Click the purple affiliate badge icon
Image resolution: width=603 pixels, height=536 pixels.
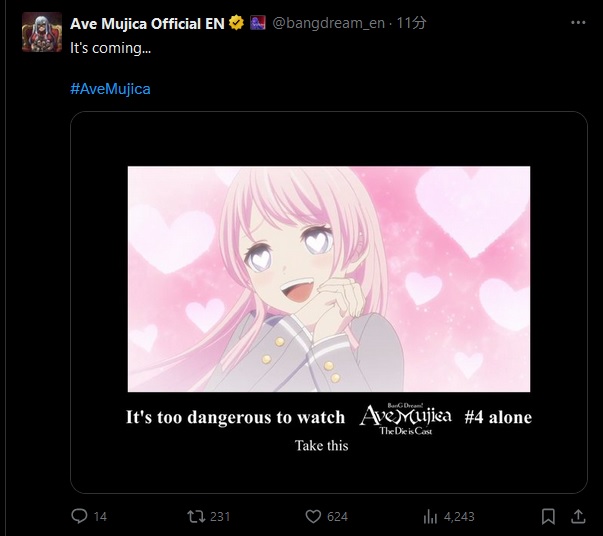tap(257, 23)
